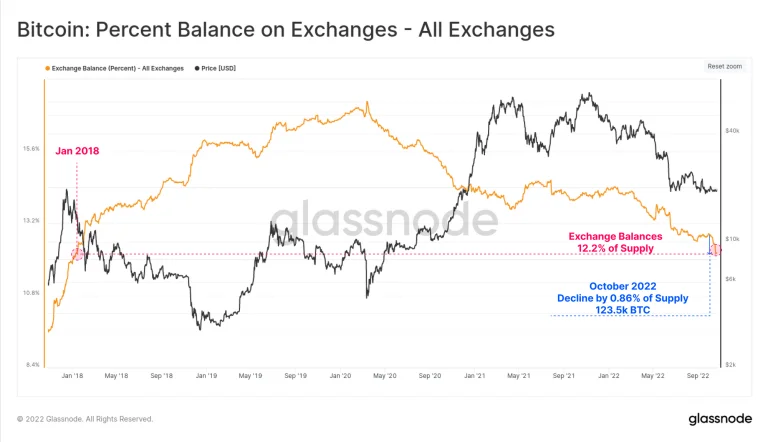The width and height of the screenshot is (768, 442).
Task: Click the glassnode watermark in chart center
Action: (384, 220)
